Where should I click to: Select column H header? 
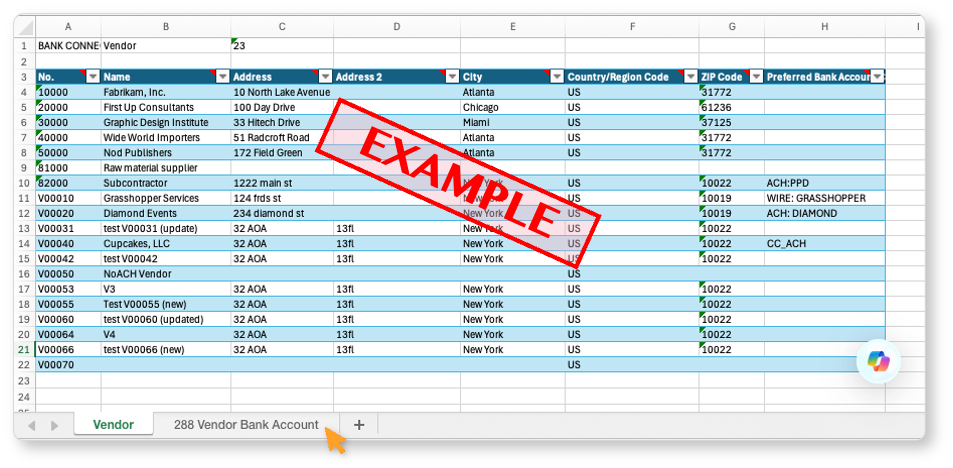(x=825, y=27)
